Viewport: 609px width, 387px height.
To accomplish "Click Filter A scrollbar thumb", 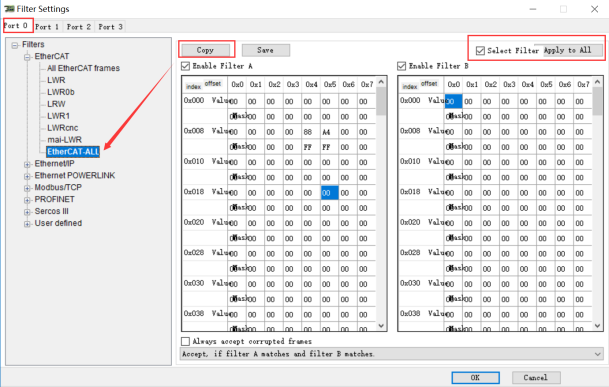I will pyautogui.click(x=381, y=101).
